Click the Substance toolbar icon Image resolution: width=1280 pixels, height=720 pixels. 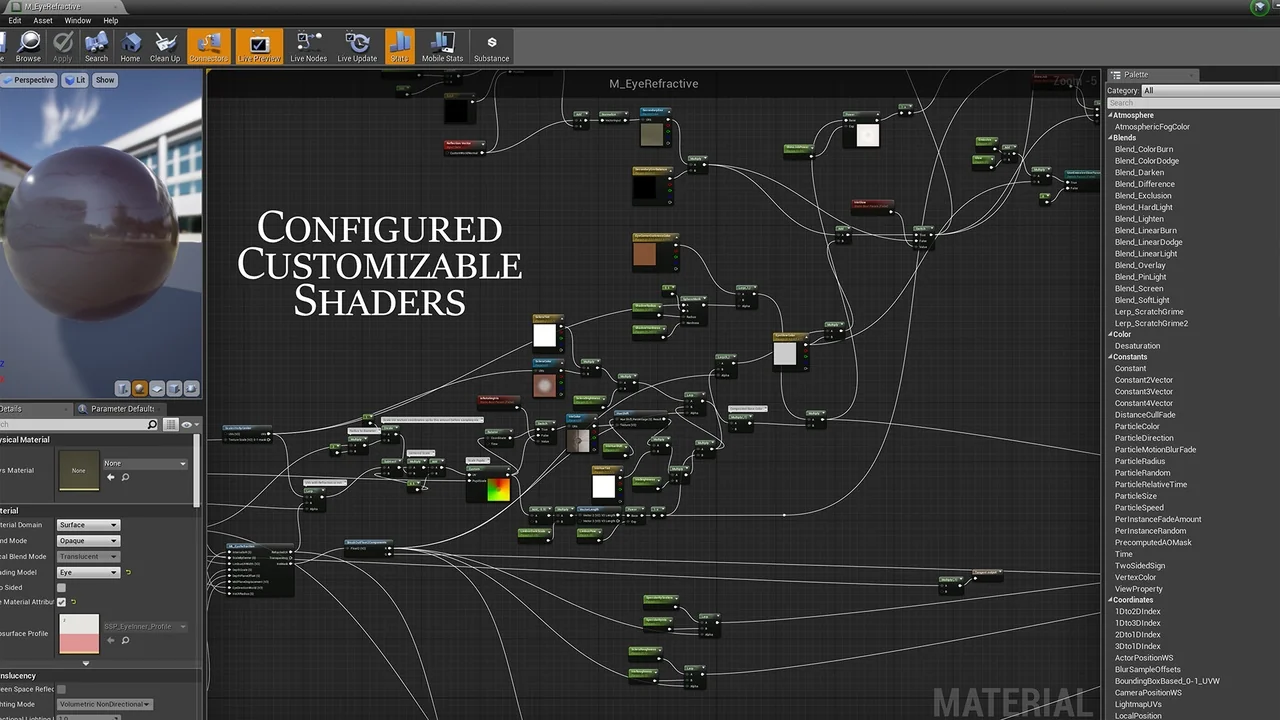(x=491, y=46)
